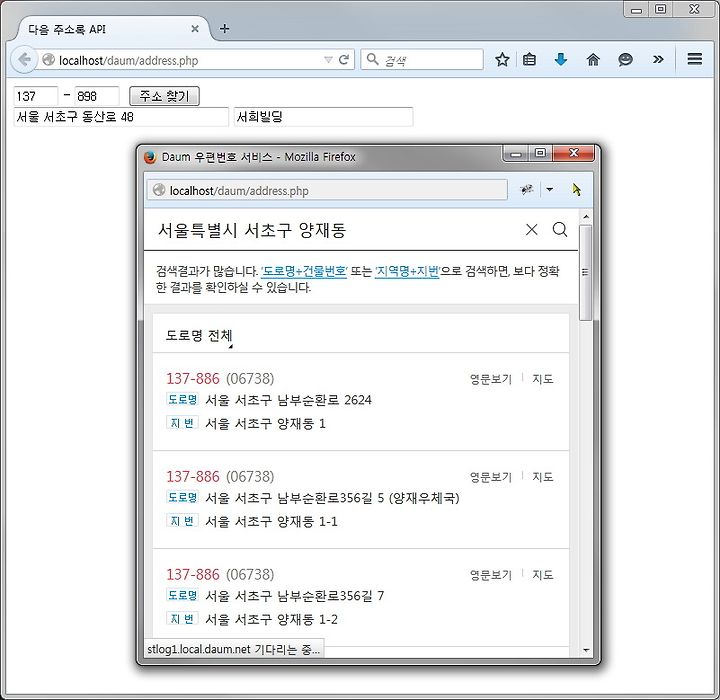Click the 주소 찾기 button
Viewport: 720px width, 700px height.
pyautogui.click(x=164, y=96)
